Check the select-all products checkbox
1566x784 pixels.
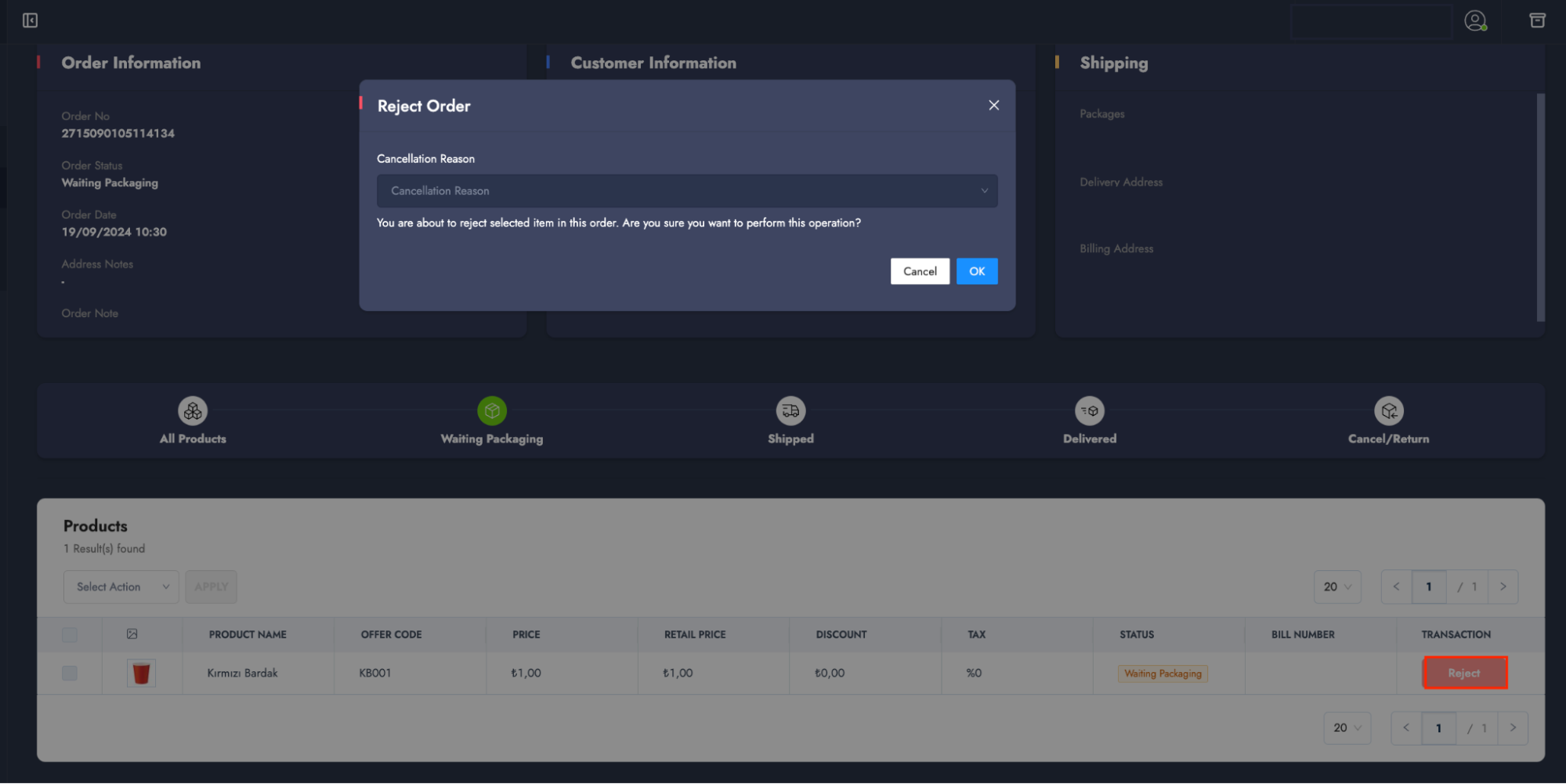tap(70, 634)
